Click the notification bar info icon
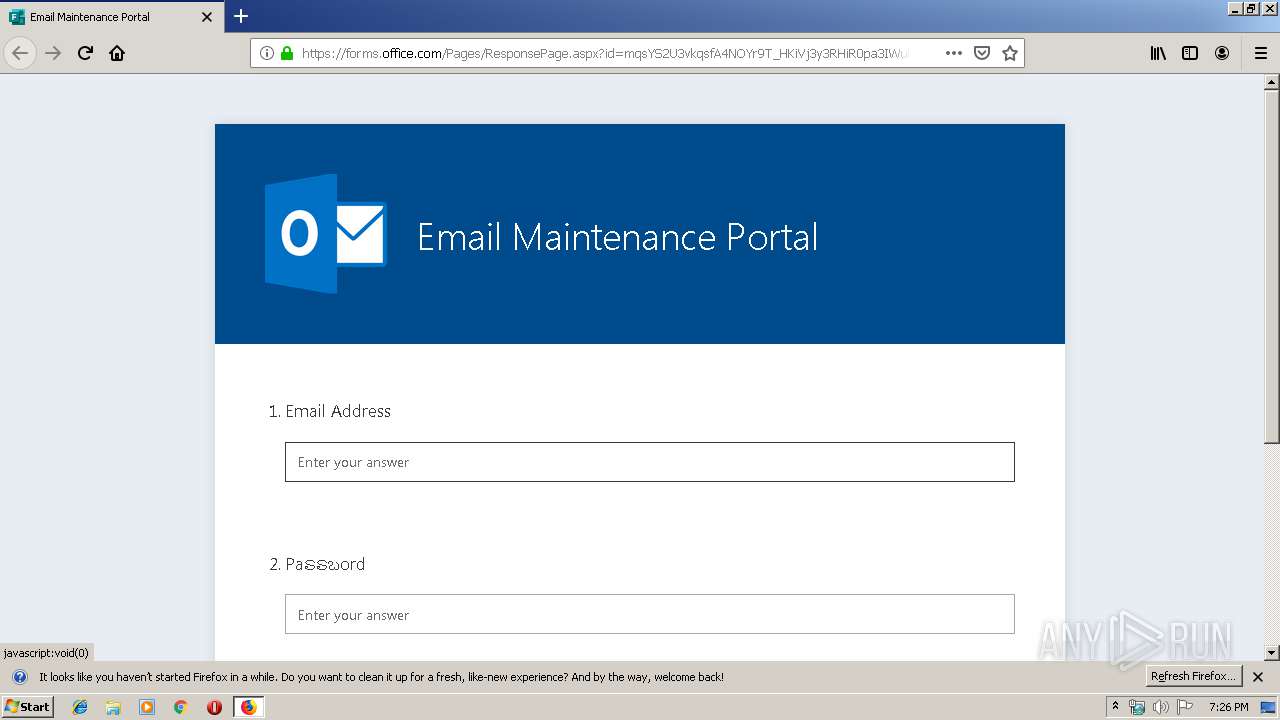 point(19,677)
